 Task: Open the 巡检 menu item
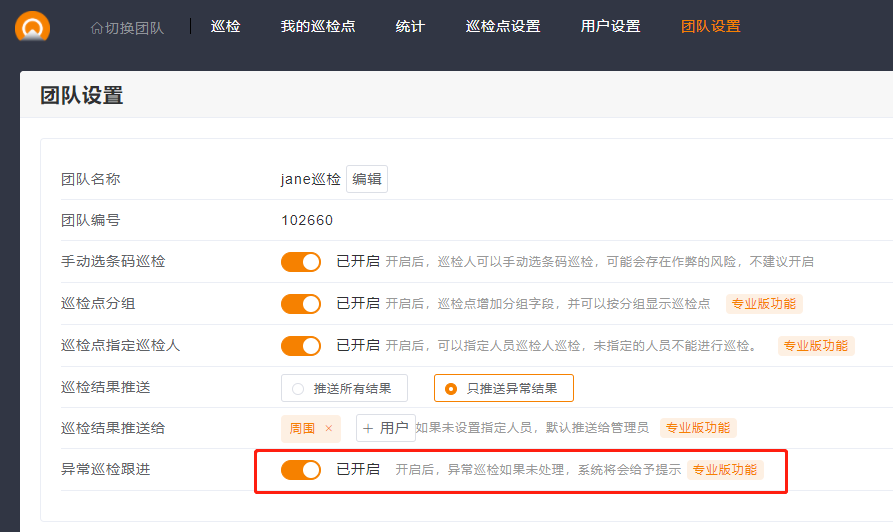click(225, 26)
